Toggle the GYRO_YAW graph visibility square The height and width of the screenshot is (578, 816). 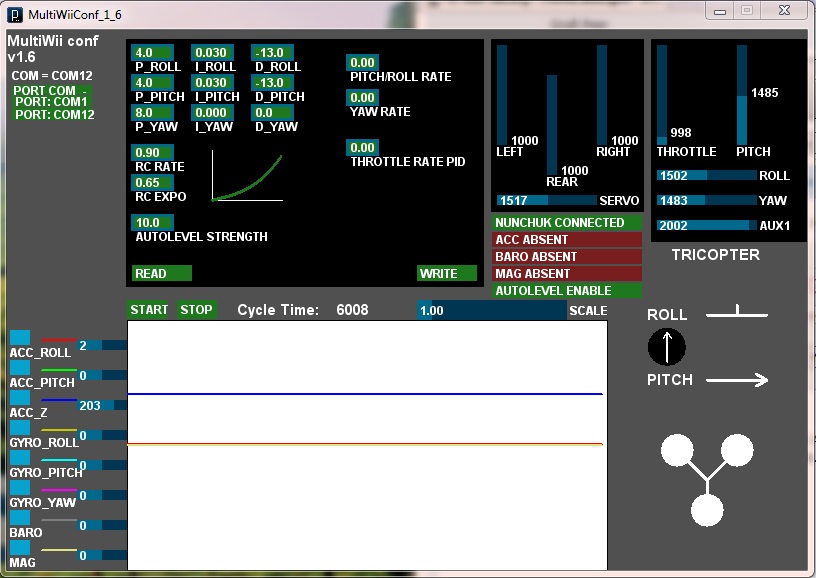[20, 487]
